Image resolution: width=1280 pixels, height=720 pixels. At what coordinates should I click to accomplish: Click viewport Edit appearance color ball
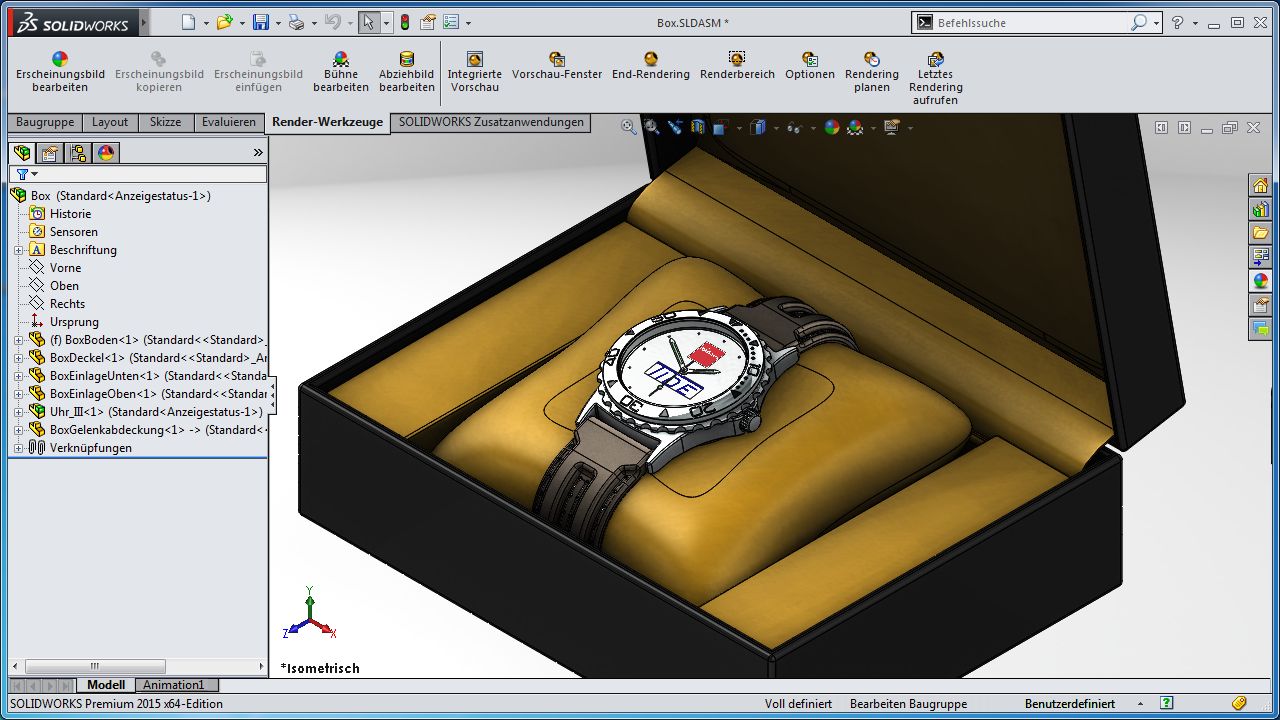point(831,127)
